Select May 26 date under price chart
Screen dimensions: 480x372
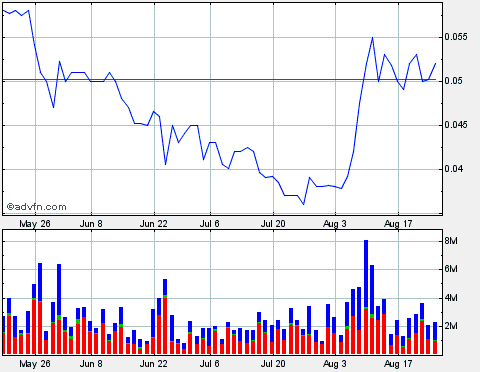[35, 224]
